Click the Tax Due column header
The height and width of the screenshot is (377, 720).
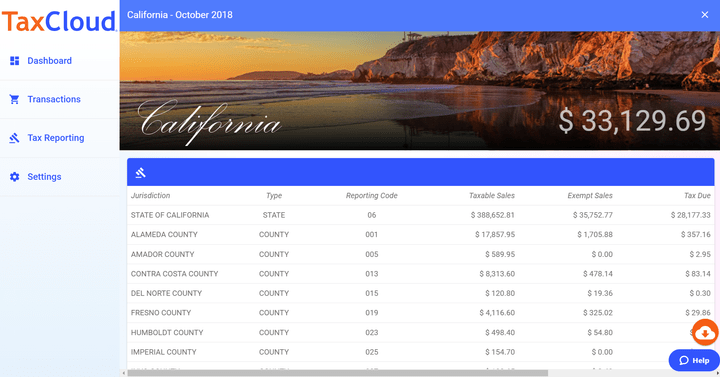point(697,195)
